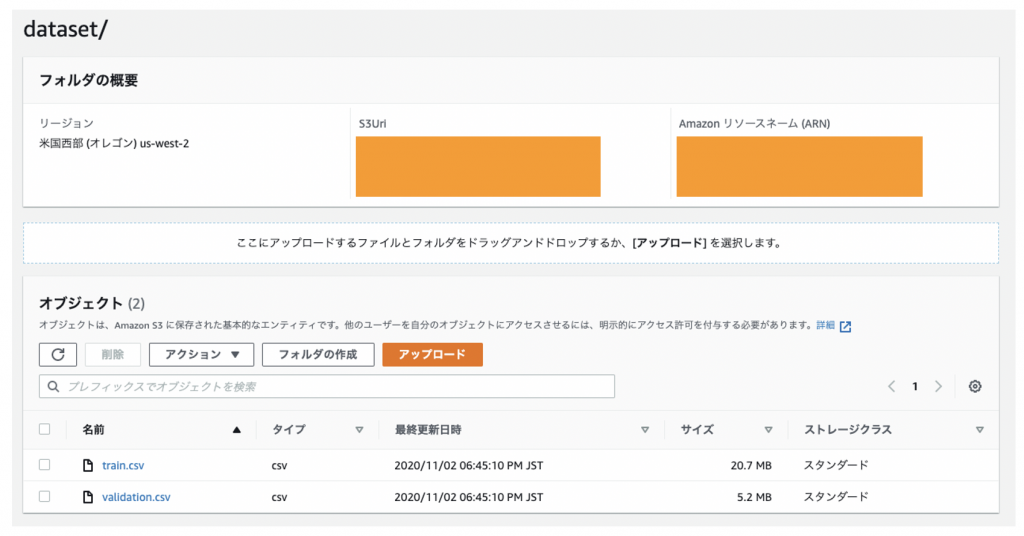Click the file icon next to train.csv
This screenshot has width=1024, height=536.
click(x=88, y=465)
